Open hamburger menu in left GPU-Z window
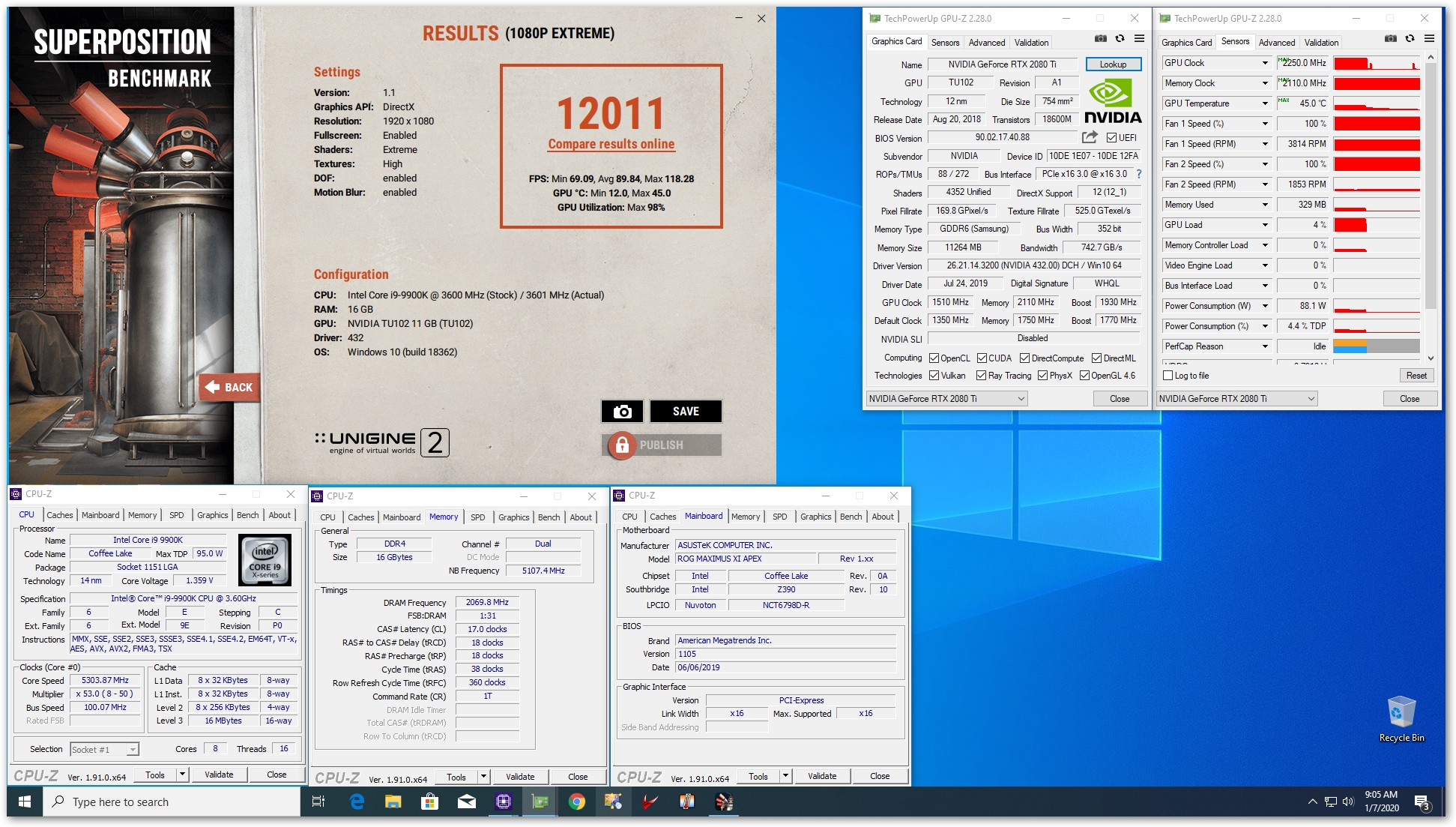The width and height of the screenshot is (1456, 827). tap(1139, 39)
